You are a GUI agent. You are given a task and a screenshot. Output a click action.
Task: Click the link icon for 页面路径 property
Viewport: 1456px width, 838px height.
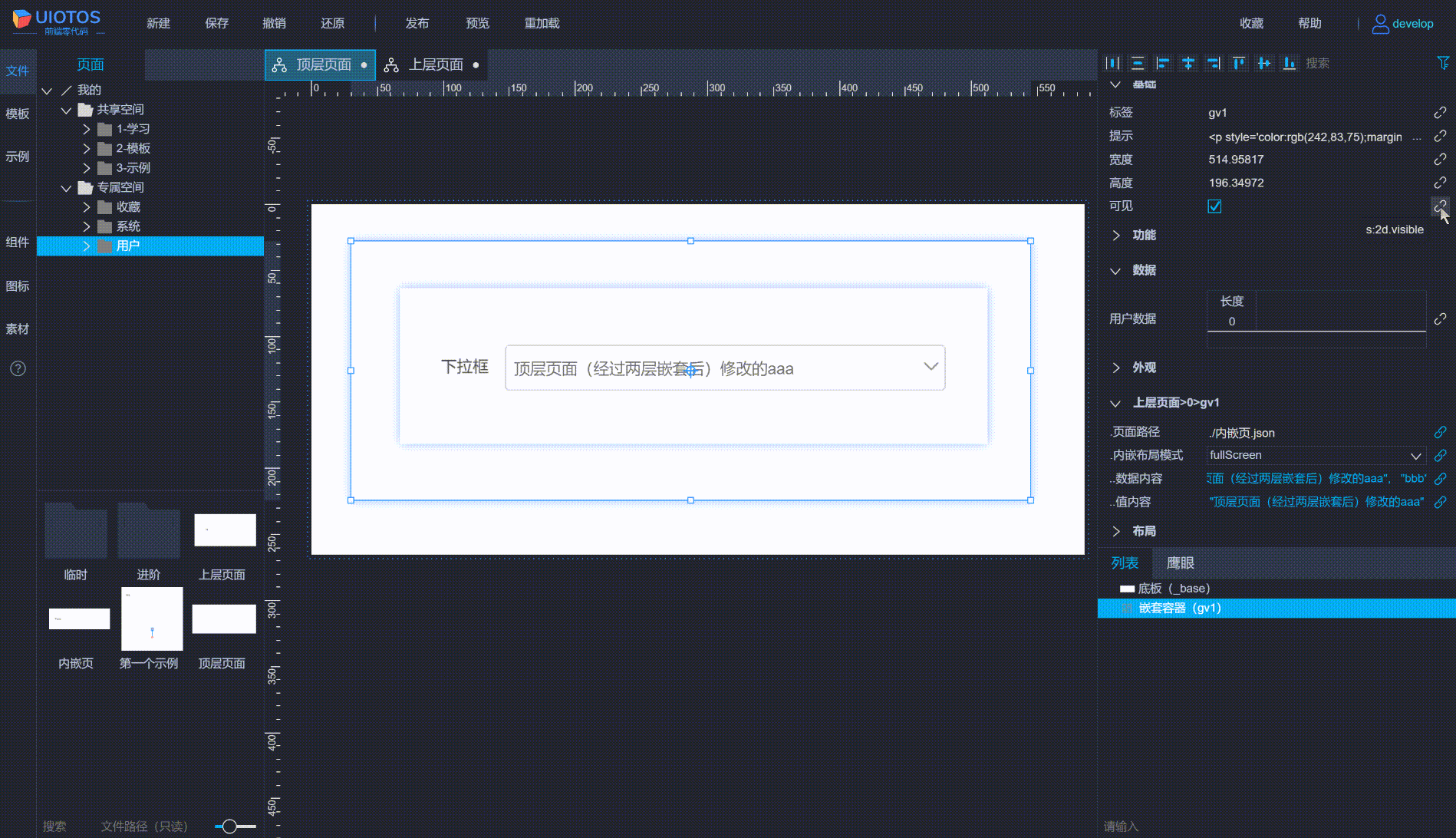(1440, 433)
